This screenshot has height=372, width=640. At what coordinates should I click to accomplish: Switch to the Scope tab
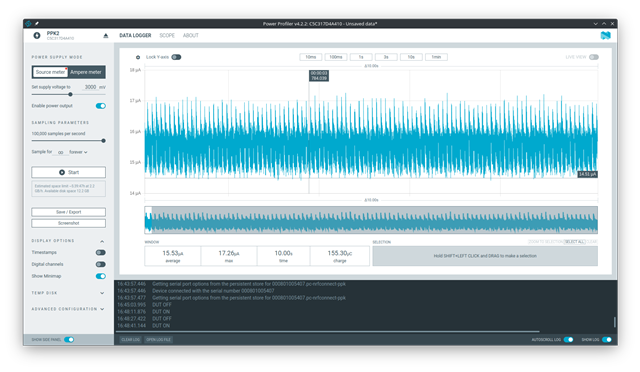tap(167, 36)
